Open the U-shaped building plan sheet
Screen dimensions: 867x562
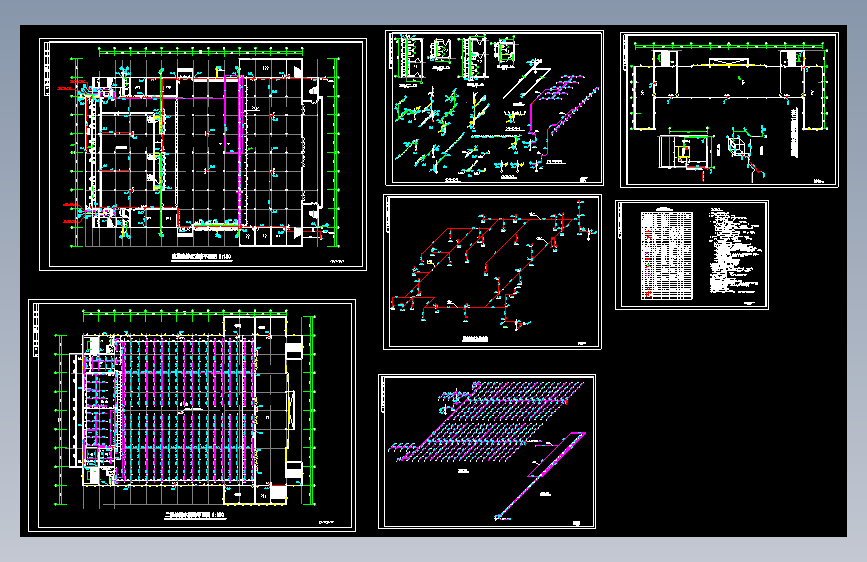pyautogui.click(x=729, y=110)
